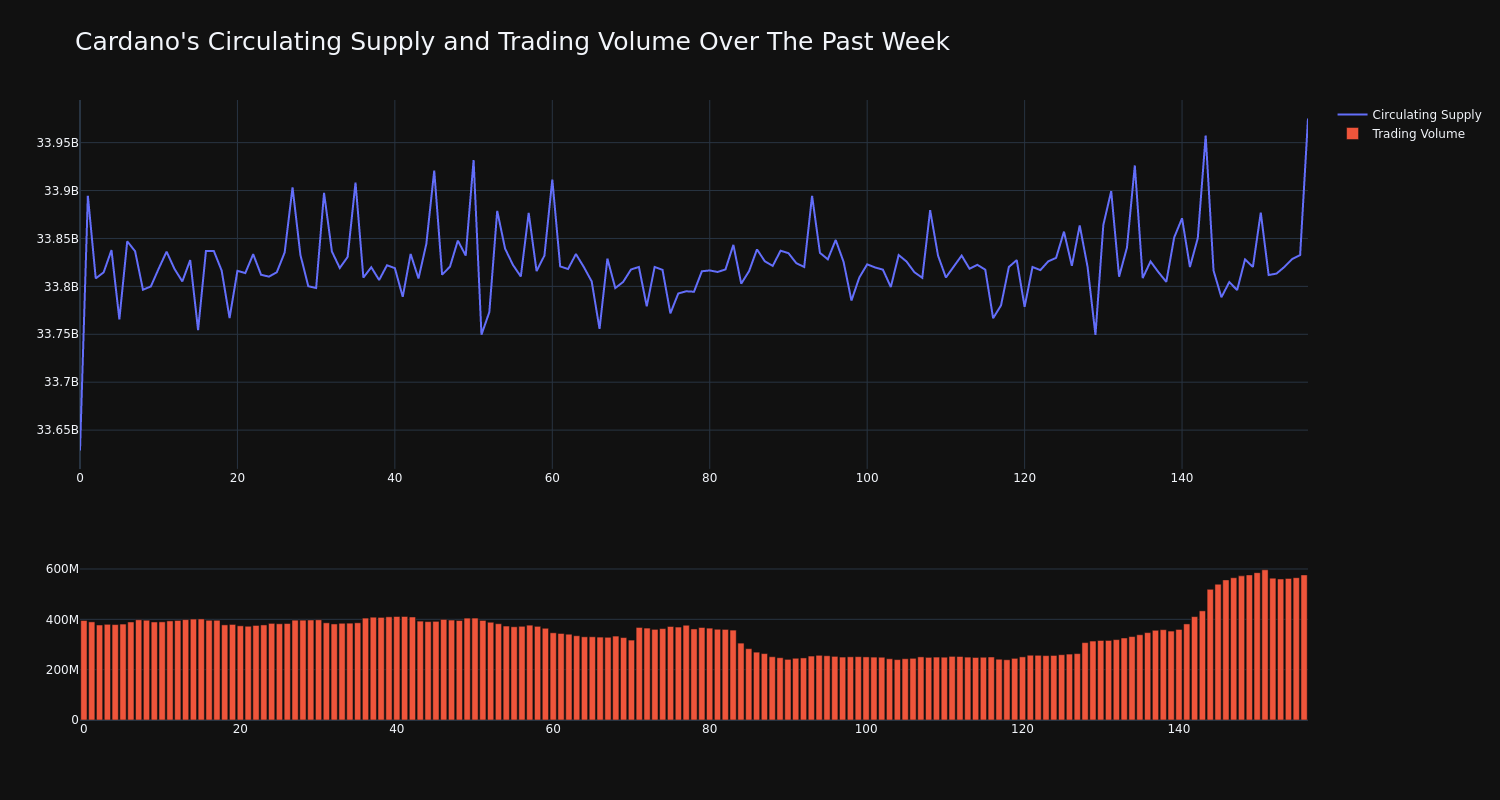Click x-axis tick 120 on volume chart
Screen dimensions: 1500x800
(x=1022, y=729)
